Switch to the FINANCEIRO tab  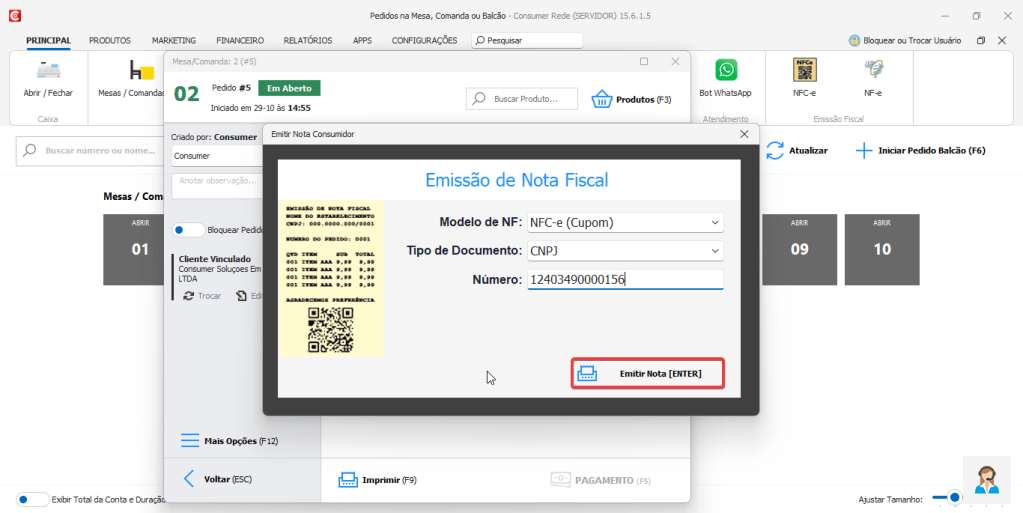click(240, 41)
